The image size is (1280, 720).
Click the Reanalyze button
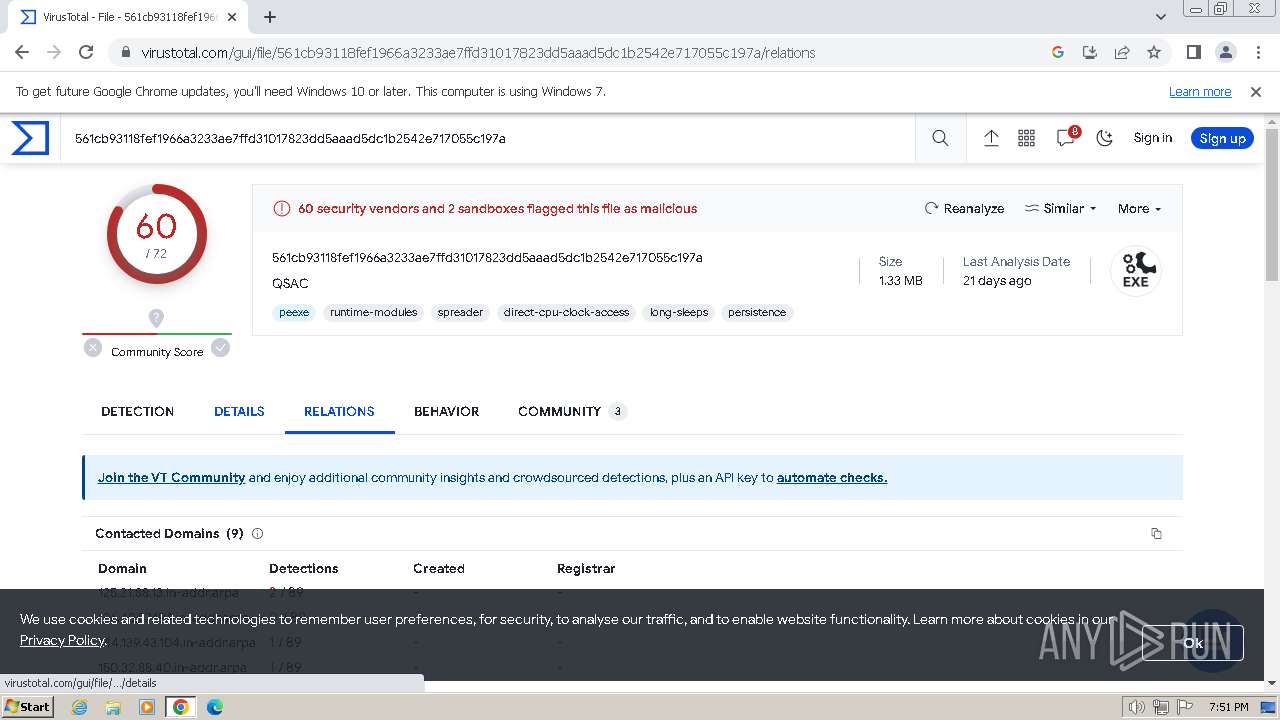coord(964,208)
